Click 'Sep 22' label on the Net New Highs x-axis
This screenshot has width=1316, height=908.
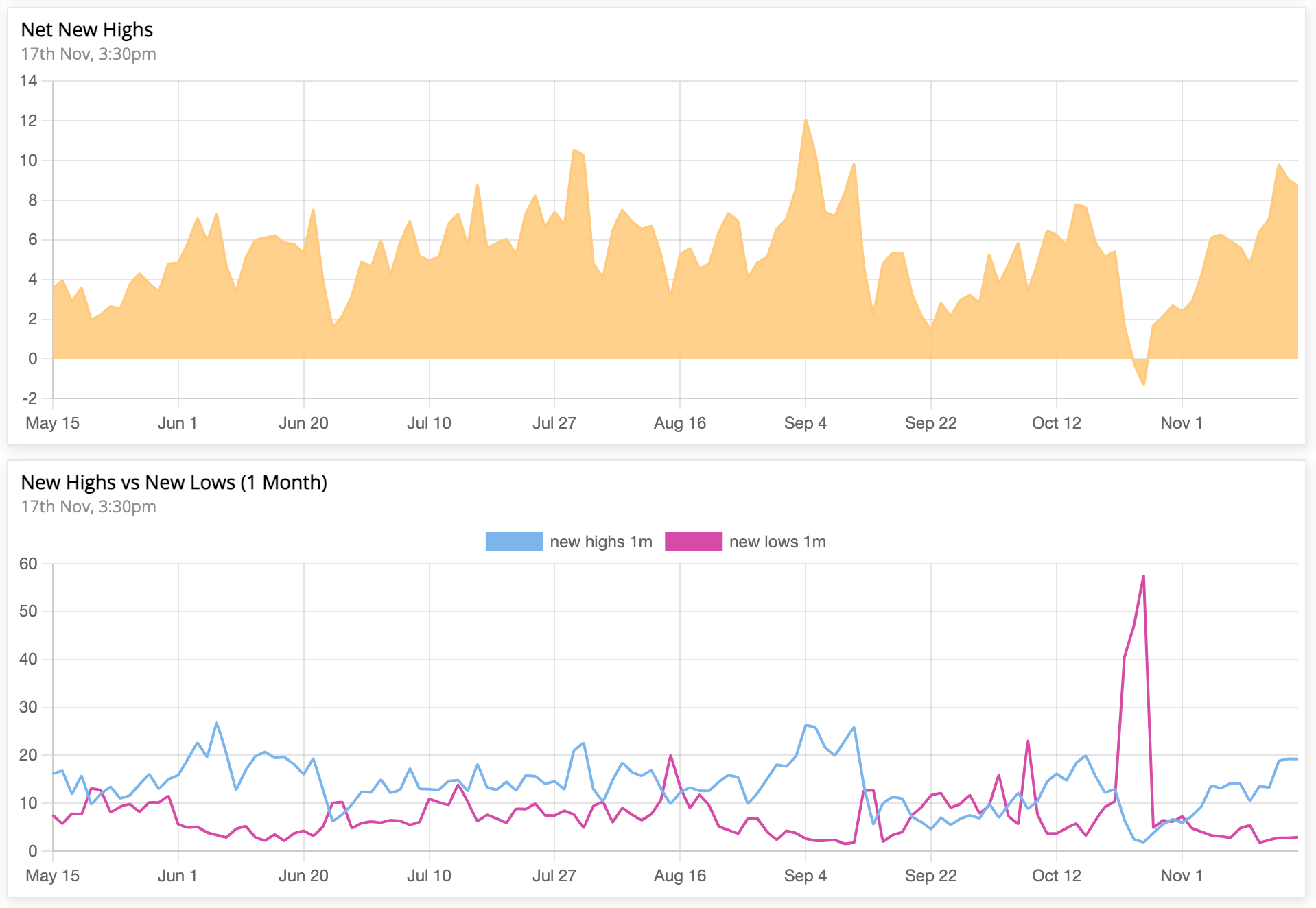[x=931, y=423]
